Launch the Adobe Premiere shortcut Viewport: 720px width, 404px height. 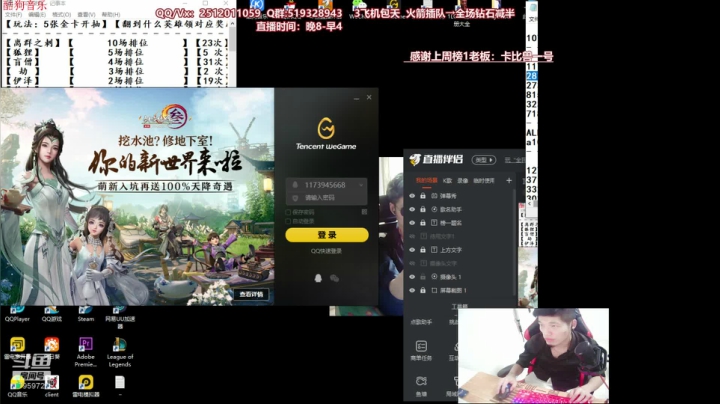[86, 352]
